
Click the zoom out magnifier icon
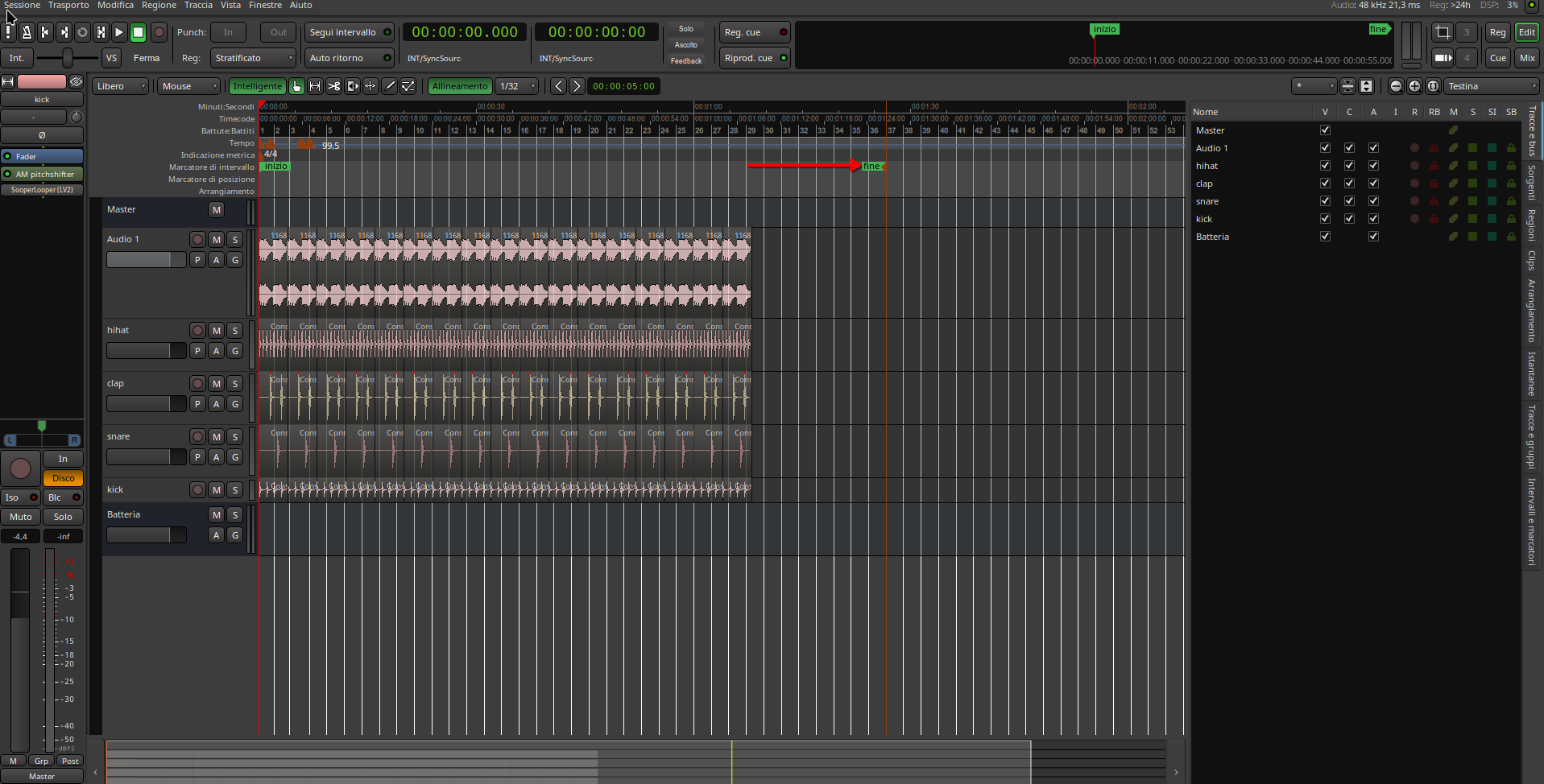[1396, 86]
